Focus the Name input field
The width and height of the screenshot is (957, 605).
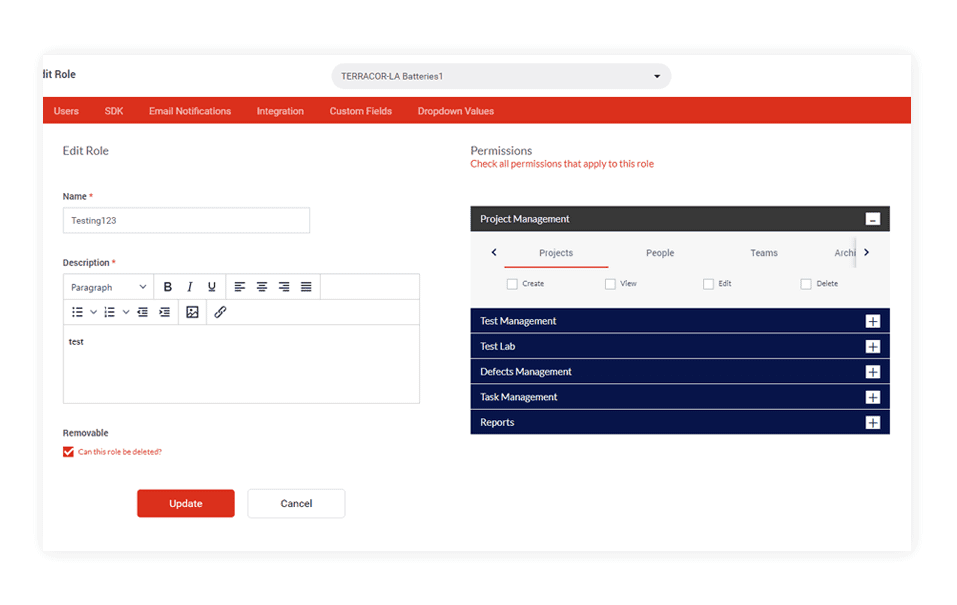tap(186, 220)
